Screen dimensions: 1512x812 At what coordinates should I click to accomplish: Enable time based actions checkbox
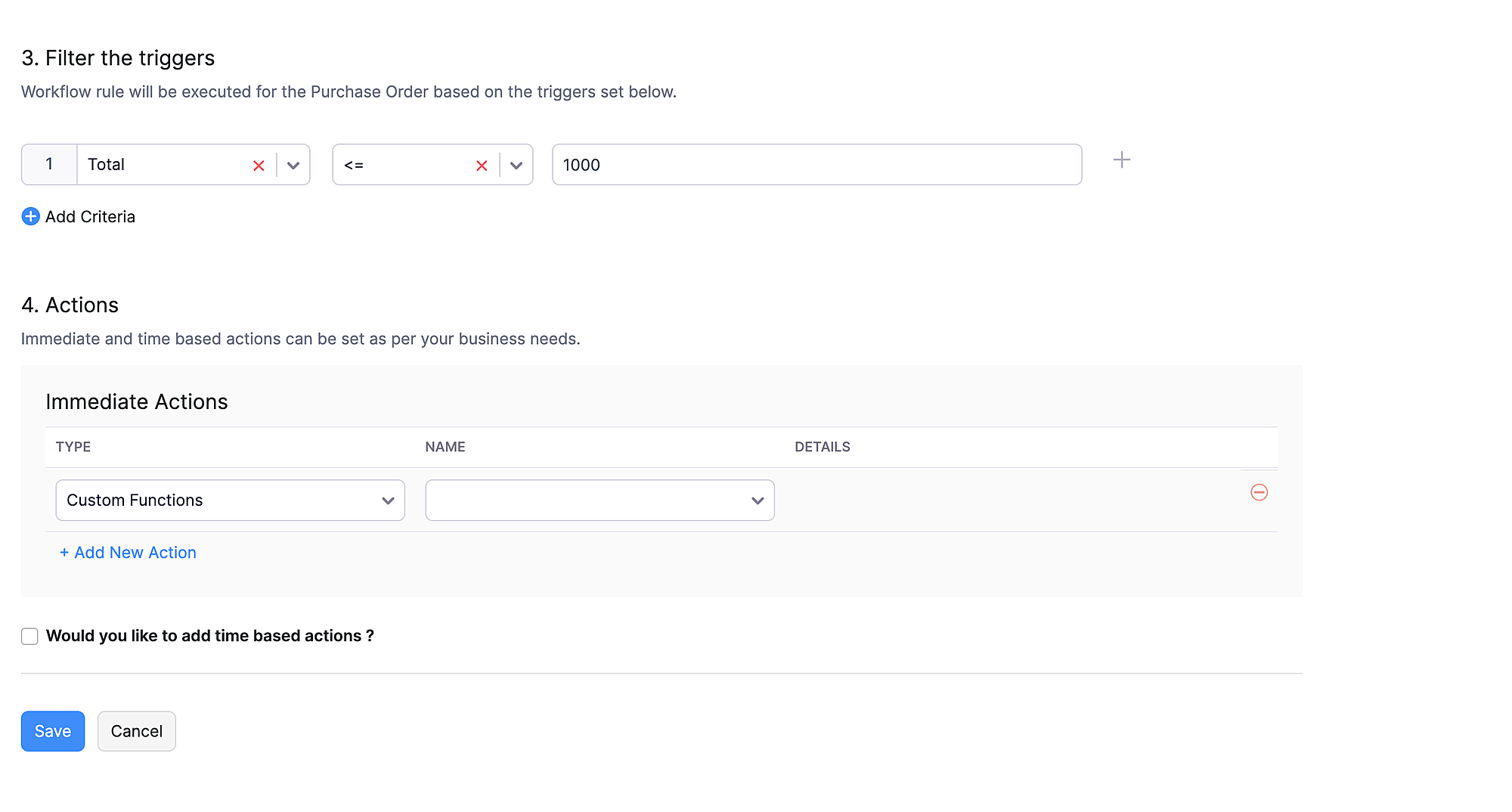click(29, 637)
